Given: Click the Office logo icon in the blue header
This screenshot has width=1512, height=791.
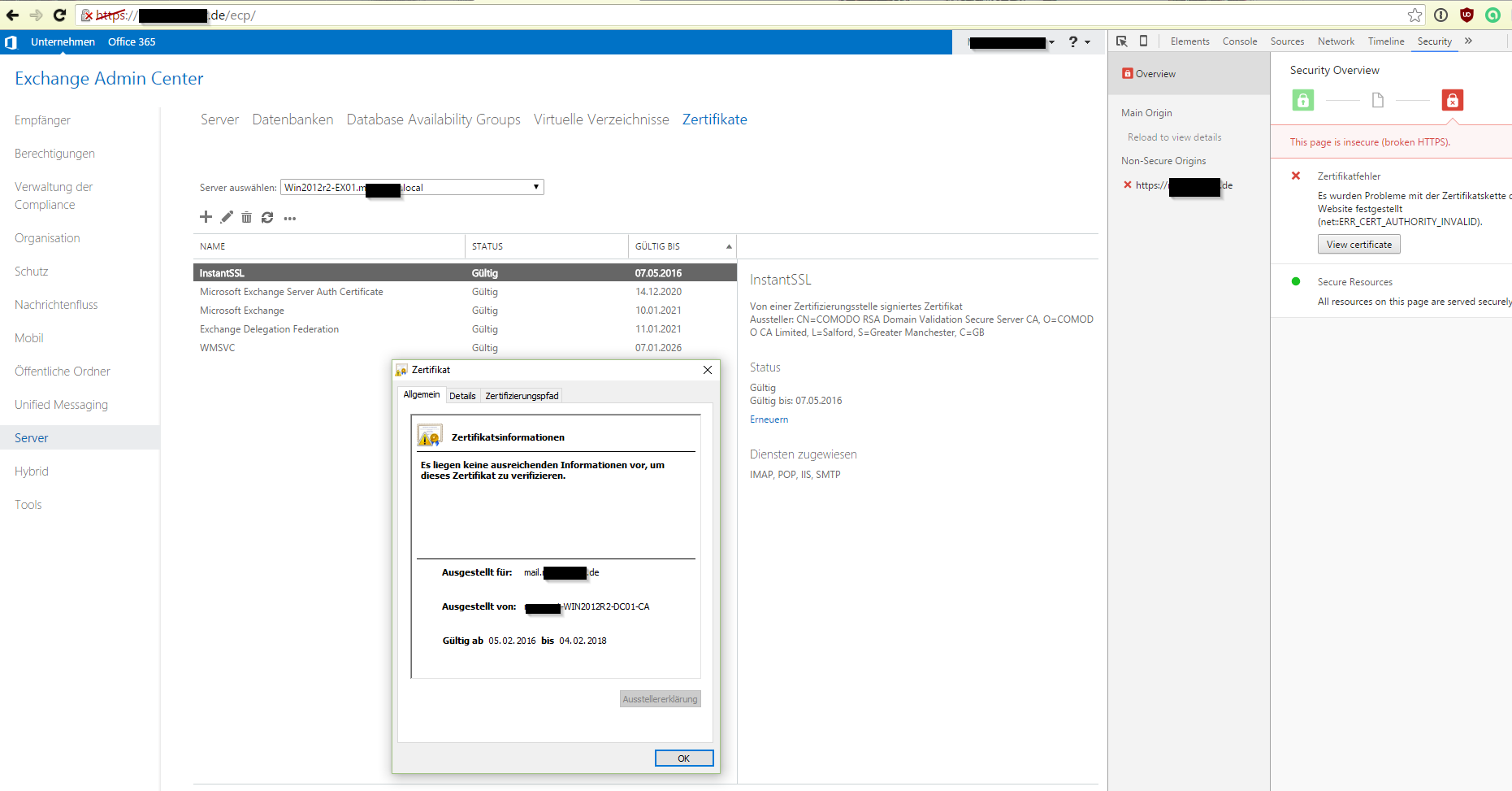Looking at the screenshot, I should pyautogui.click(x=11, y=42).
